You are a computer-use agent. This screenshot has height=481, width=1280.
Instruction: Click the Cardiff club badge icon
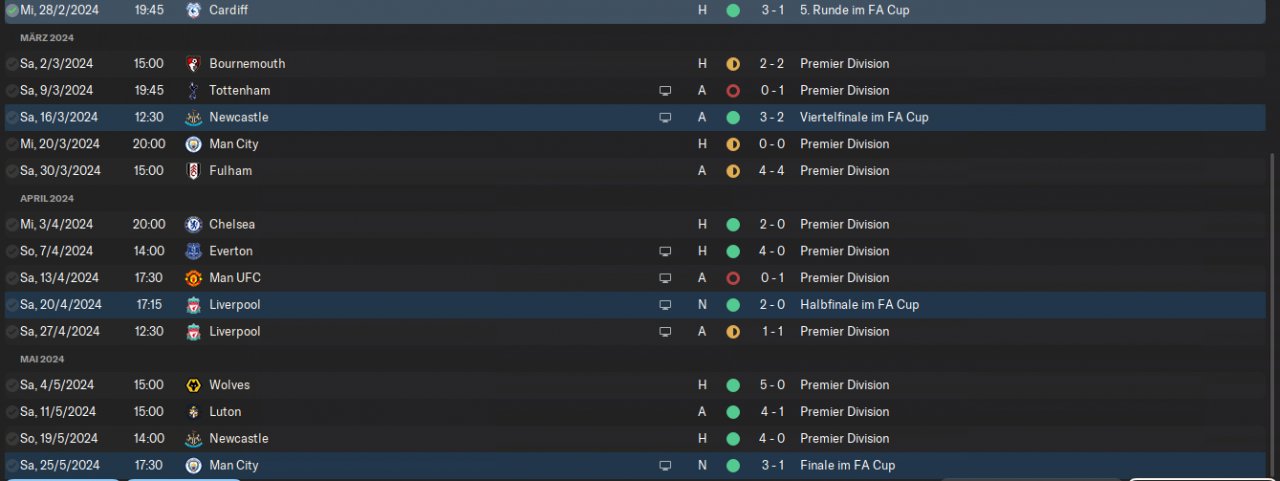193,10
